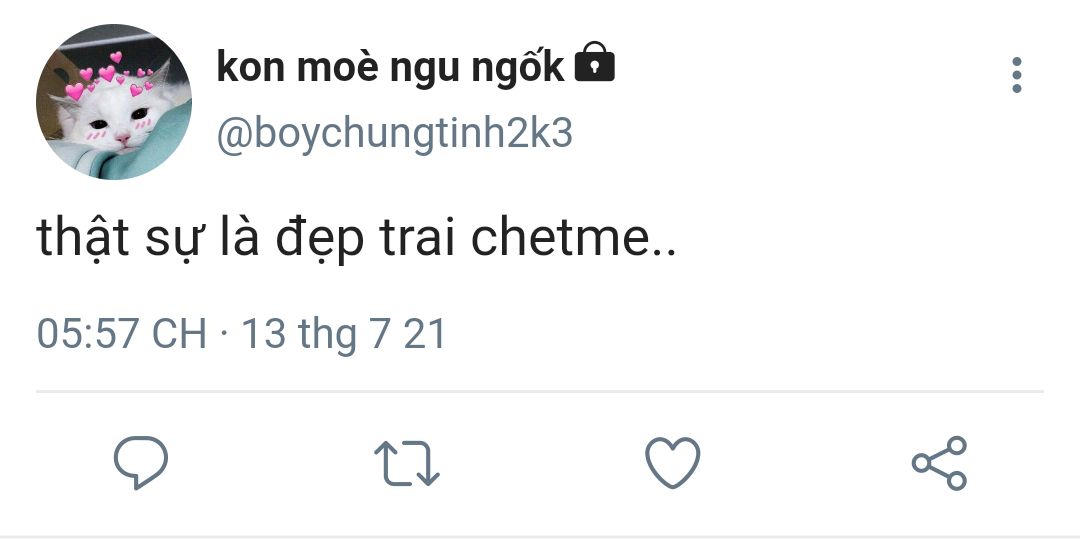Like the tweet with the heart icon
Screen dimensions: 1080x555
[672, 463]
